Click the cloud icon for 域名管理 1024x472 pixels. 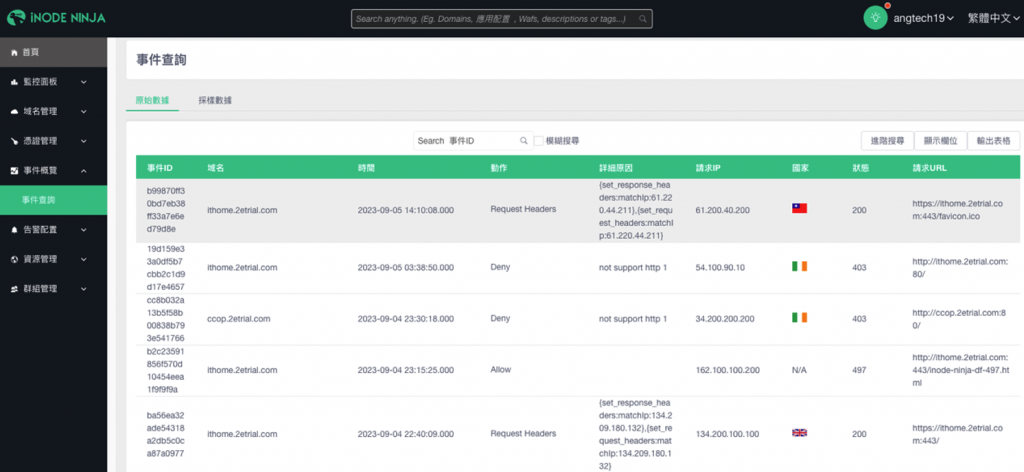pyautogui.click(x=14, y=112)
